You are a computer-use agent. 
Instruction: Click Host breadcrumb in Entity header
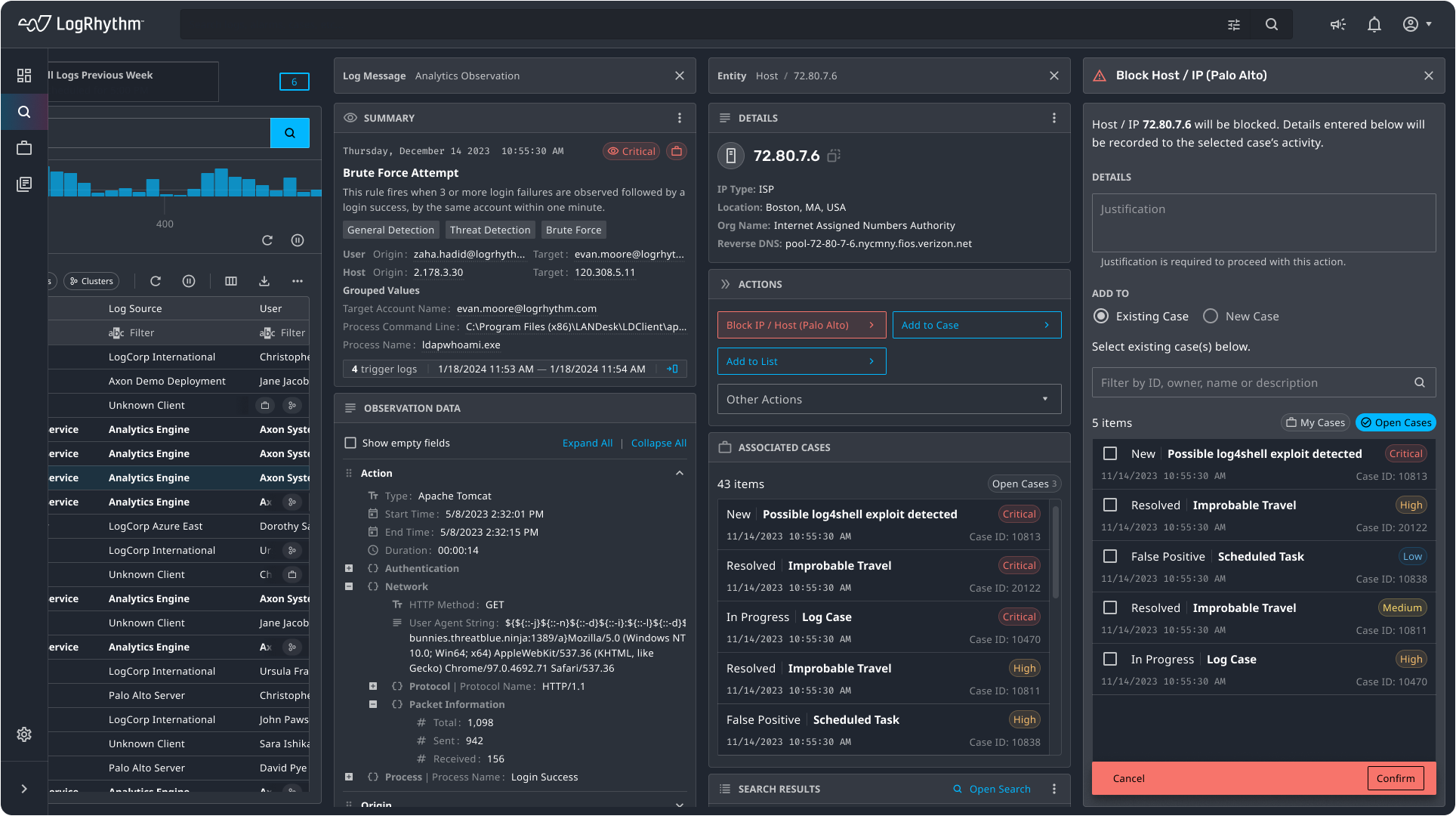(x=767, y=76)
